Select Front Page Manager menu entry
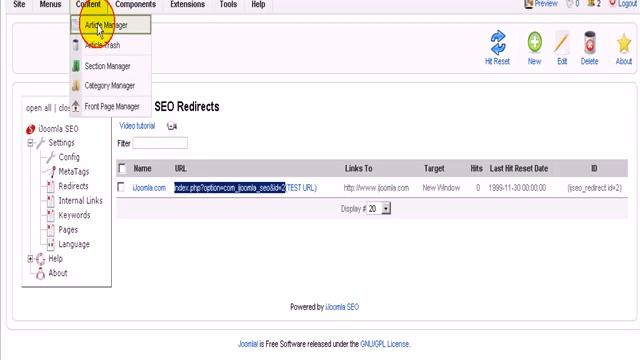The image size is (640, 360). click(111, 107)
